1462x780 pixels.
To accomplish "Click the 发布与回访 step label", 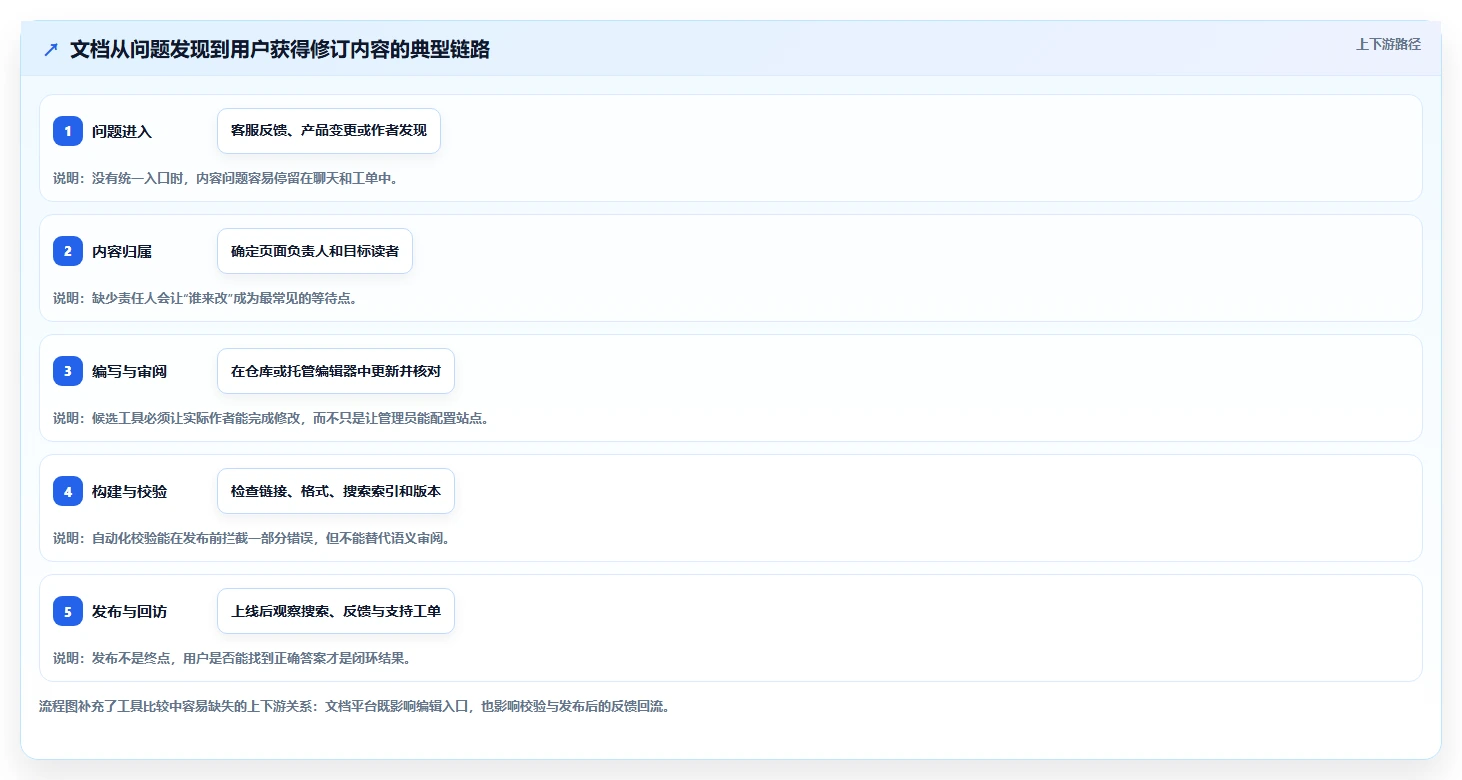I will (130, 611).
